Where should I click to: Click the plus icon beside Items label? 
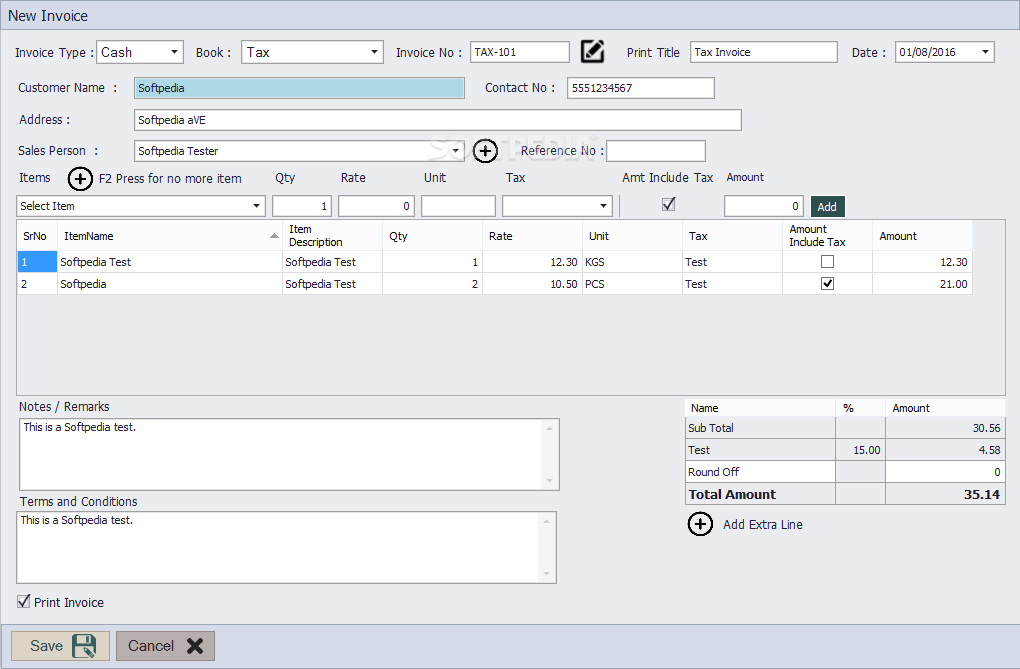[x=80, y=178]
